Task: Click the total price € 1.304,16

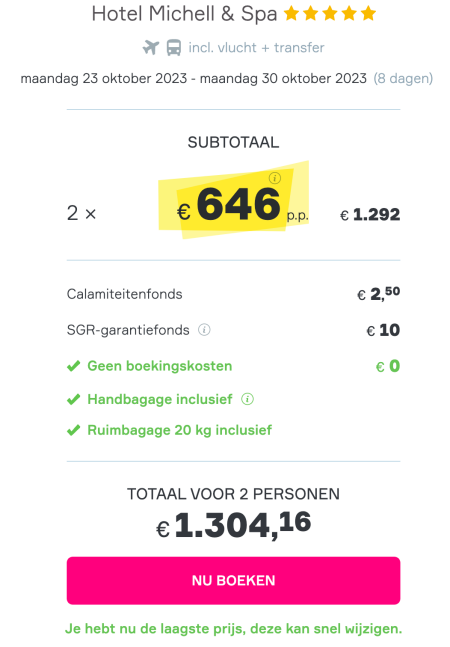Action: point(233,525)
